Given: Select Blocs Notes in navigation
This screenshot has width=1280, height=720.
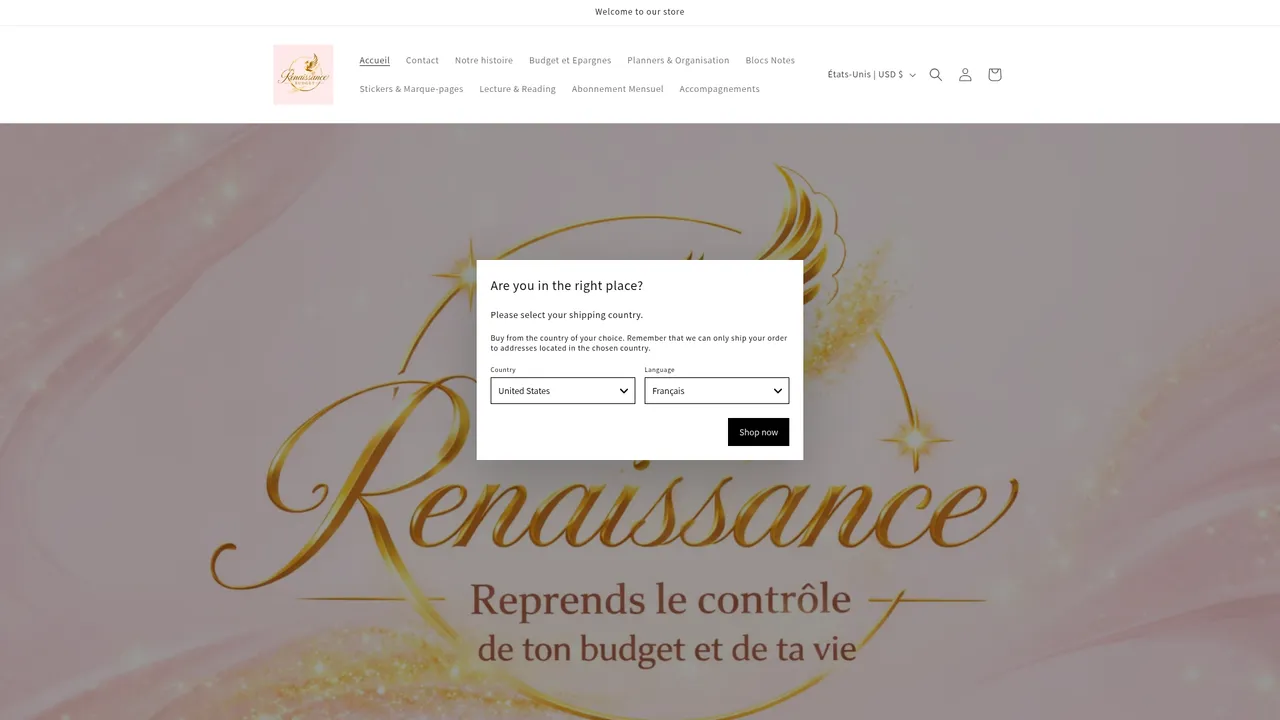Looking at the screenshot, I should point(770,60).
